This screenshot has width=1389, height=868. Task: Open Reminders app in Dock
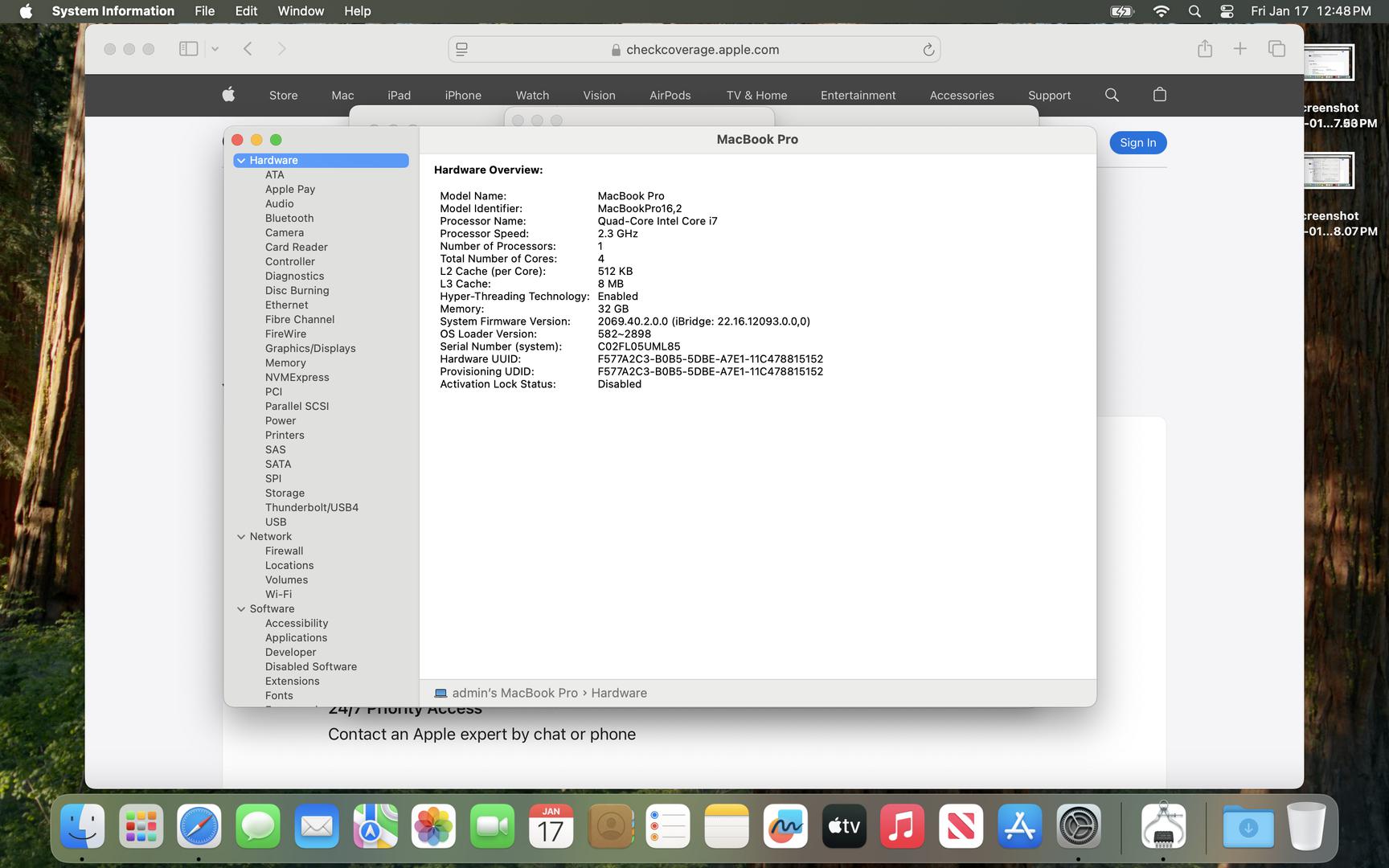click(668, 826)
